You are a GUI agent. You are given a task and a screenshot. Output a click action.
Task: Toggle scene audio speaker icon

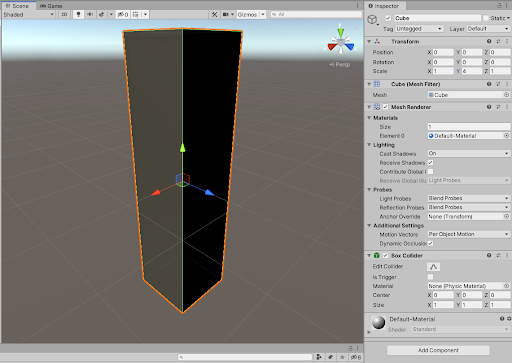click(90, 14)
